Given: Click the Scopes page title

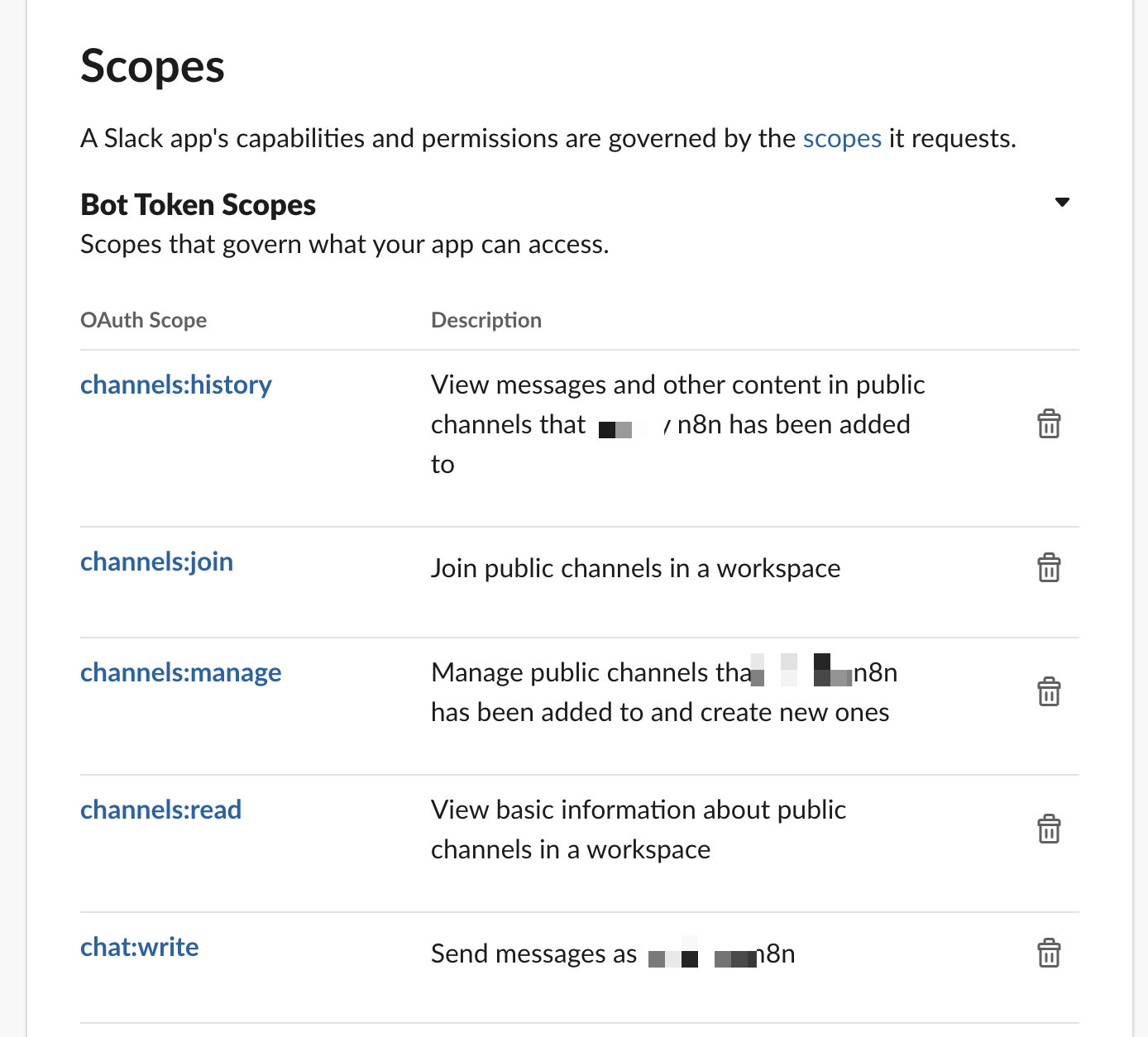Looking at the screenshot, I should [x=152, y=66].
